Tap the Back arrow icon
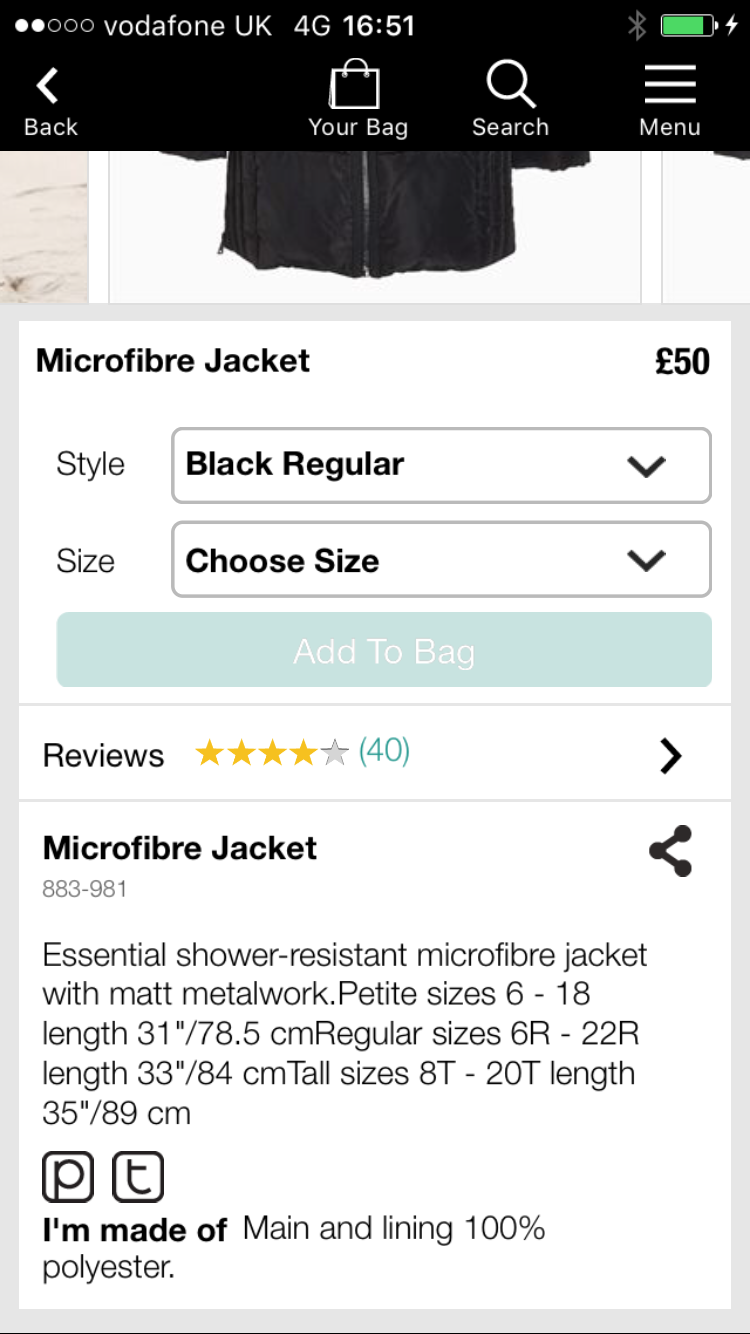Screen dimensions: 750x1334 (48, 88)
